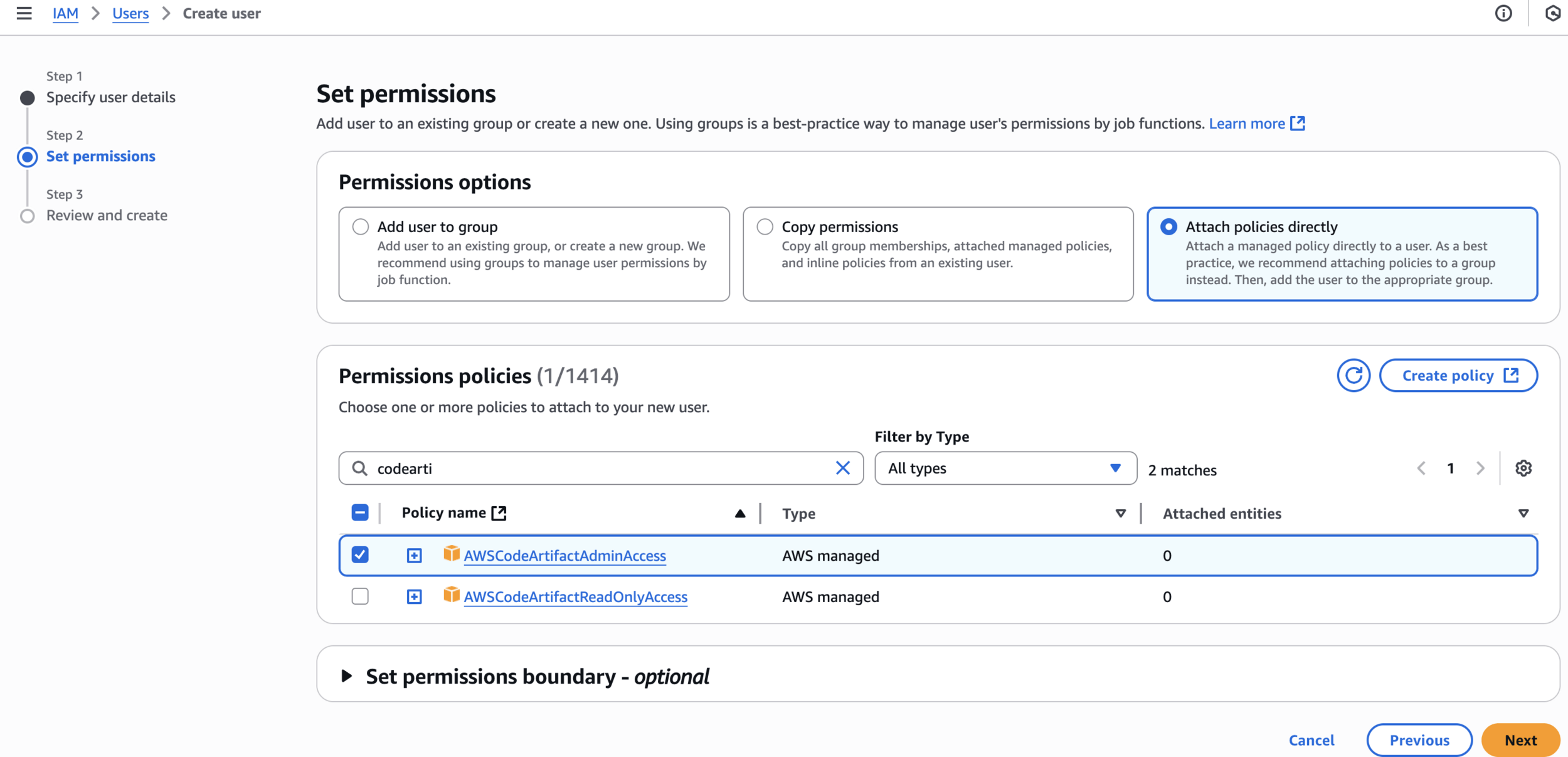Click the policy search input field
Image resolution: width=1568 pixels, height=757 pixels.
click(596, 468)
